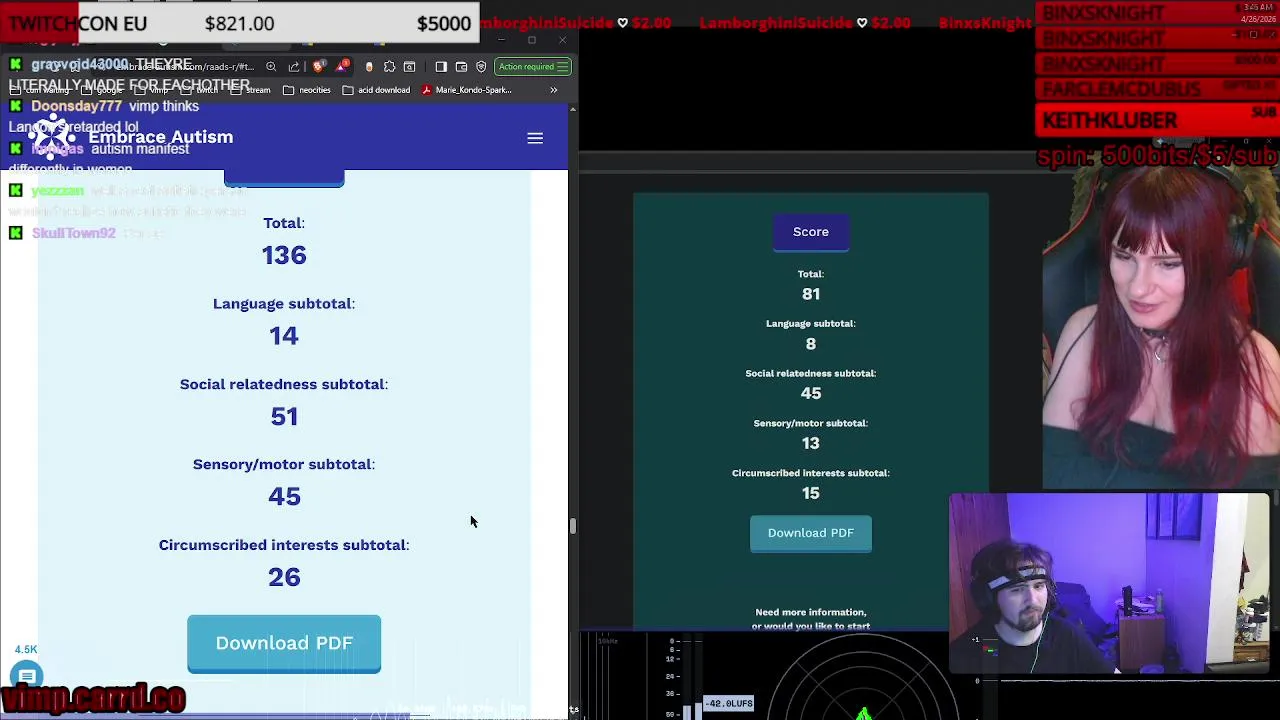Image resolution: width=1280 pixels, height=720 pixels.
Task: Open the Embrace Autism site navigation menu
Action: [x=535, y=138]
